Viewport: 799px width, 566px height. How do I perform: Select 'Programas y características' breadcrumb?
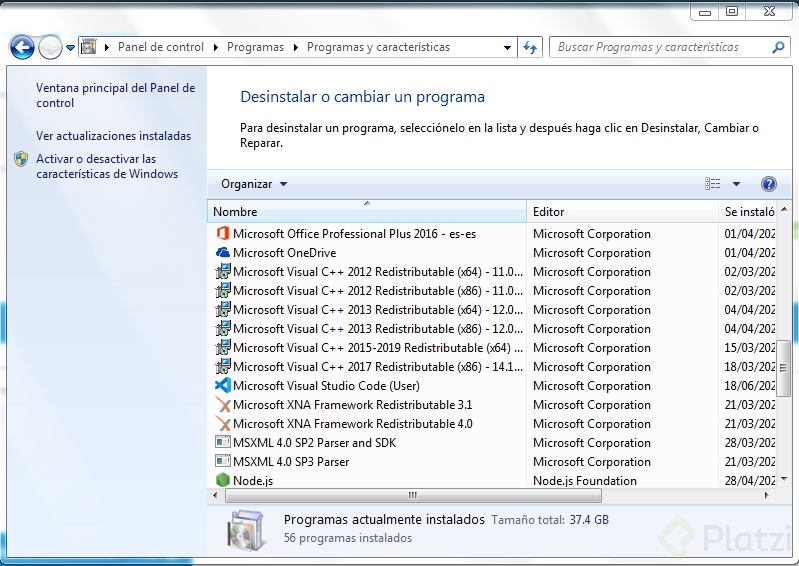[378, 47]
